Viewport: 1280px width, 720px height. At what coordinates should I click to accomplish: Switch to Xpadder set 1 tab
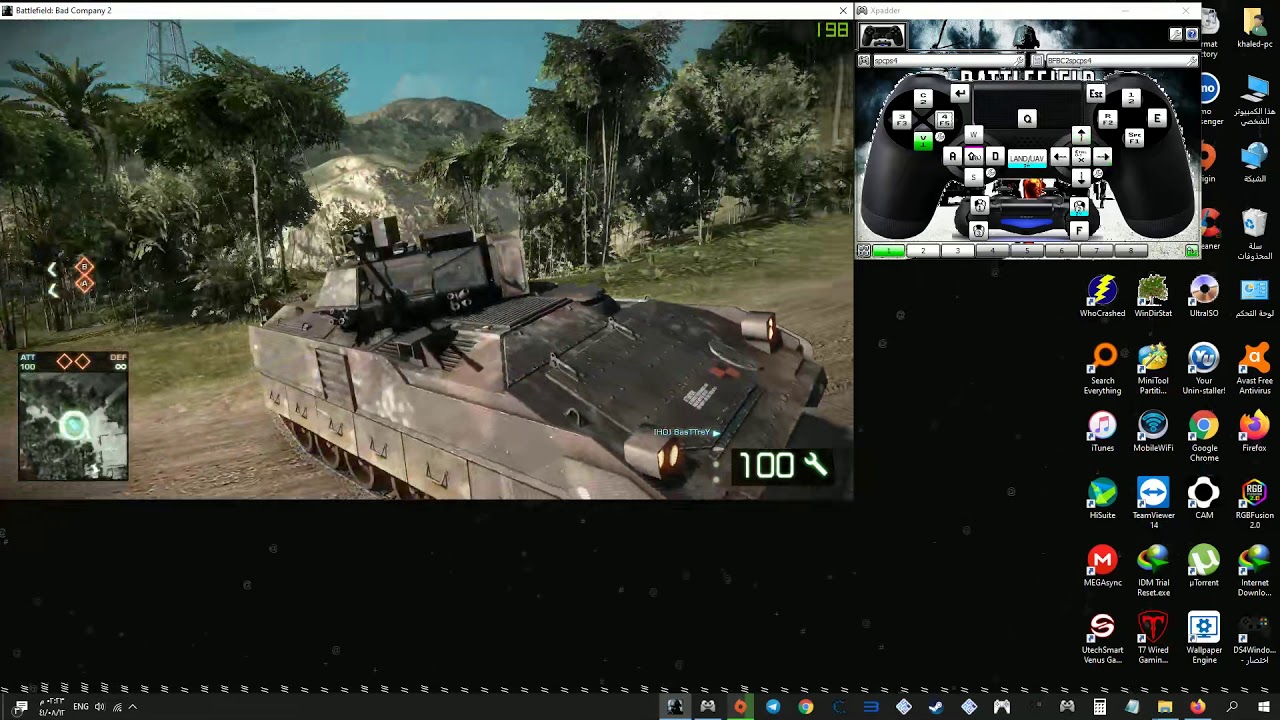889,250
